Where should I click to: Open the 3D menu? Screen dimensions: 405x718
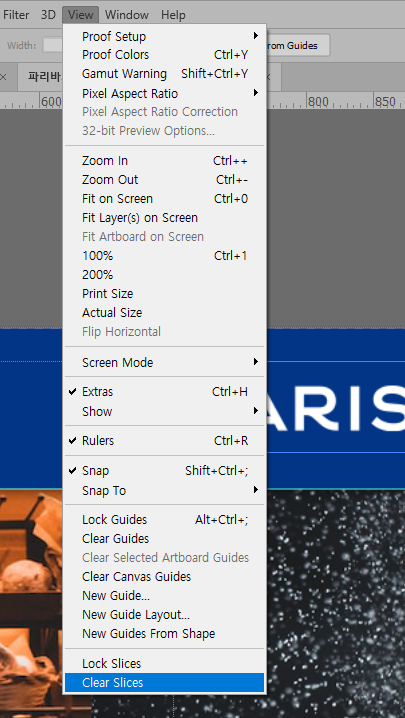pos(48,15)
